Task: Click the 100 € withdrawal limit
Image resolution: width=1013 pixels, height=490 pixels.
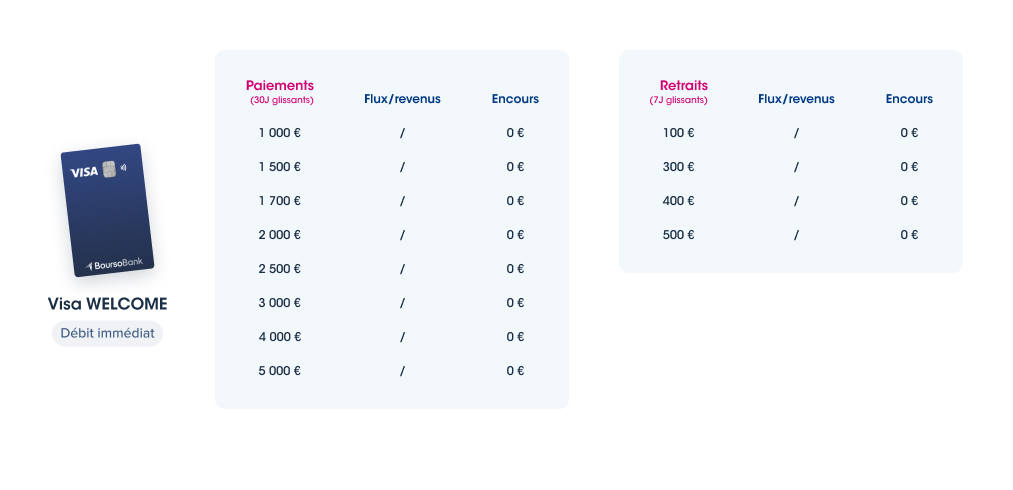Action: tap(678, 133)
